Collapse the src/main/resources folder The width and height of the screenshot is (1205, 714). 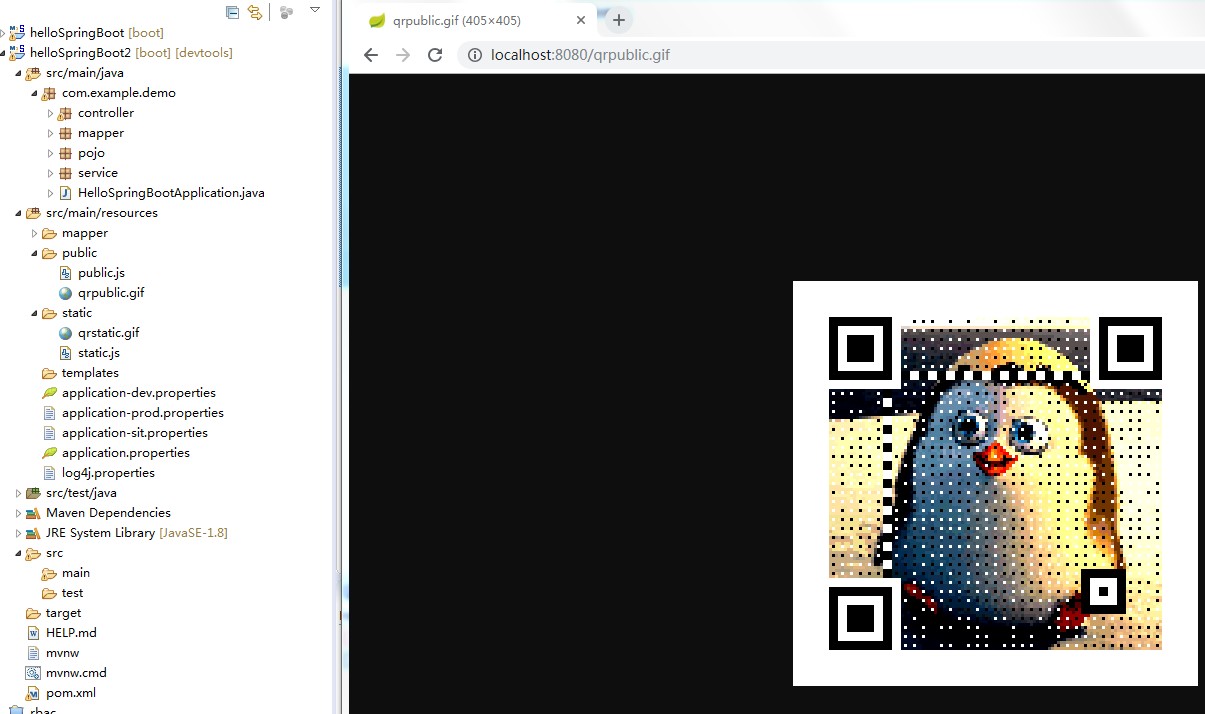(18, 213)
